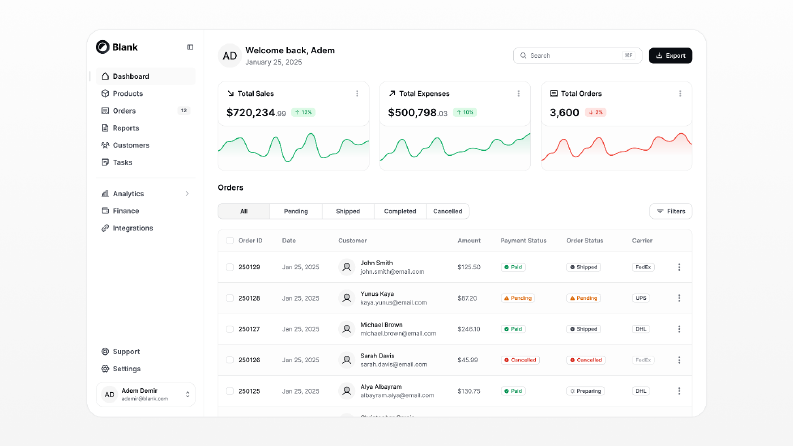Screen dimensions: 793x446
Task: Select the Completed orders tab
Action: (400, 211)
